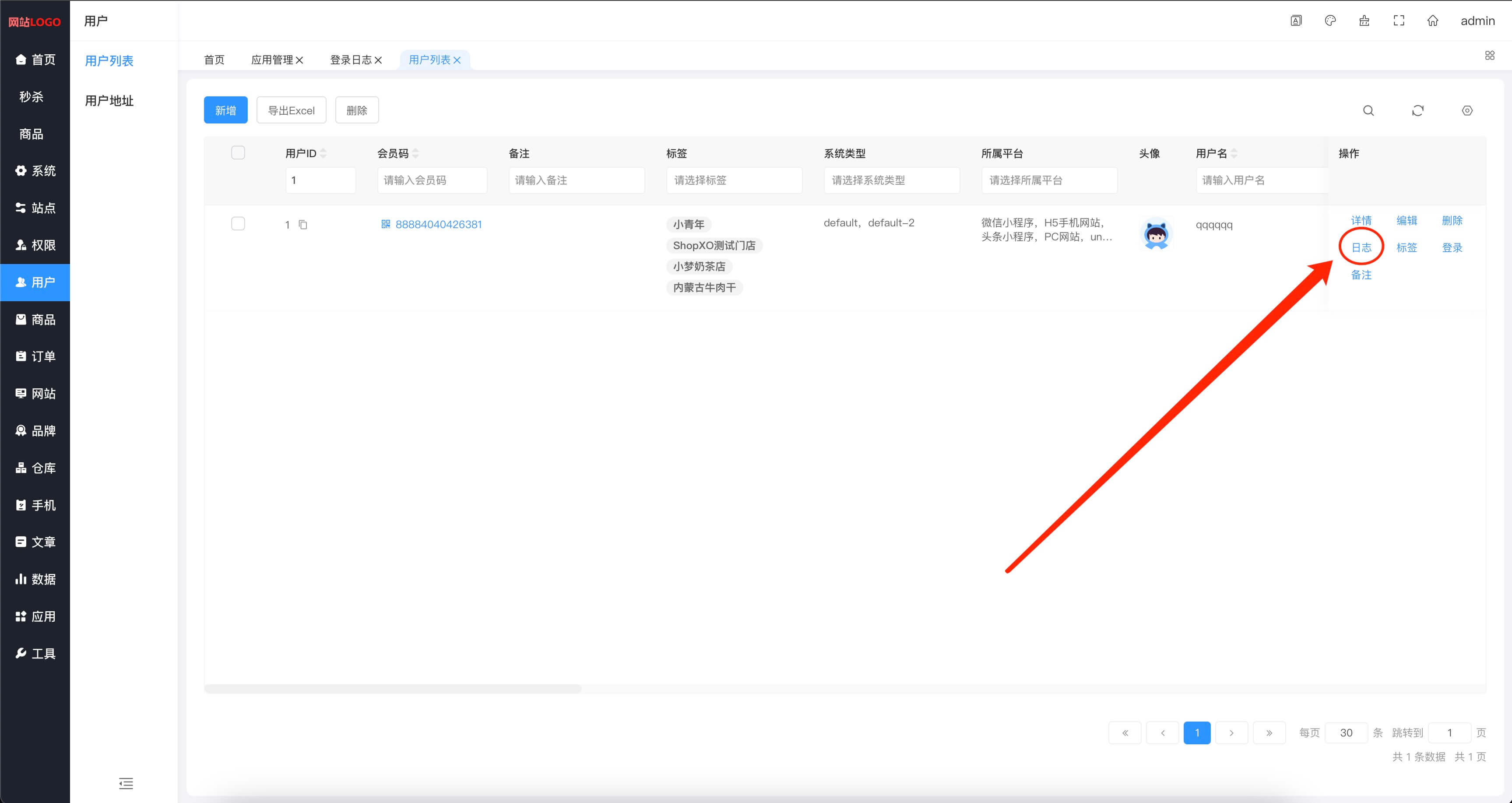Click the home icon in top bar
The height and width of the screenshot is (803, 1512).
[x=1433, y=21]
